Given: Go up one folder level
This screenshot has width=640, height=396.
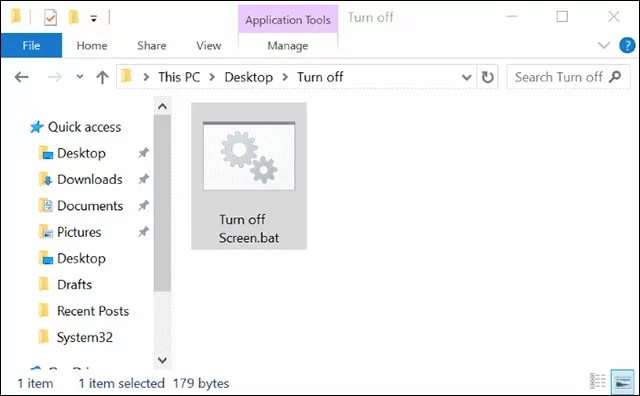Looking at the screenshot, I should pos(102,77).
